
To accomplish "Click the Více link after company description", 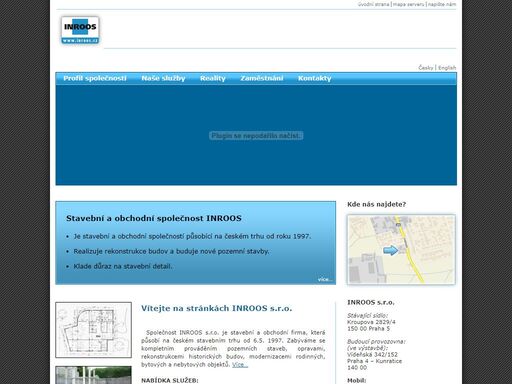I will coord(240,365).
